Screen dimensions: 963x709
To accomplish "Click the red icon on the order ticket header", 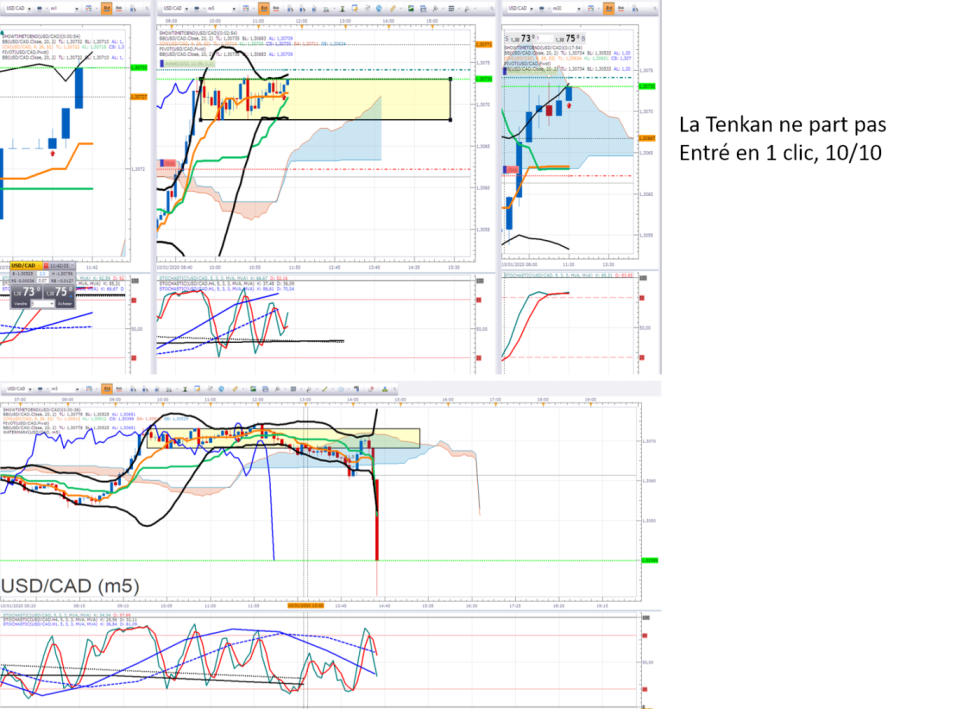I will [x=46, y=265].
